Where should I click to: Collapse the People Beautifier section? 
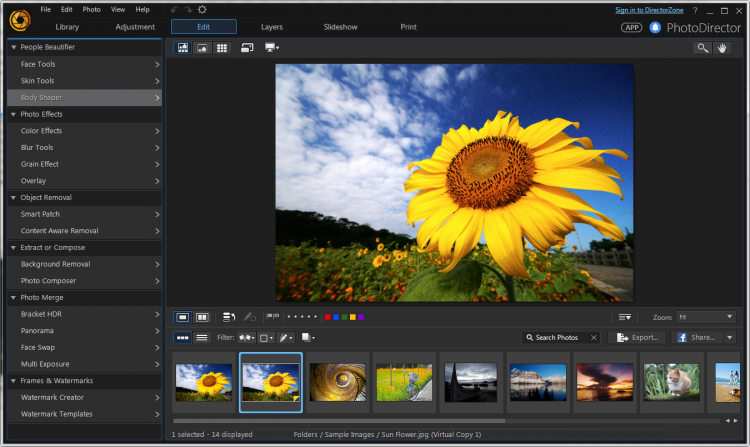pyautogui.click(x=13, y=47)
